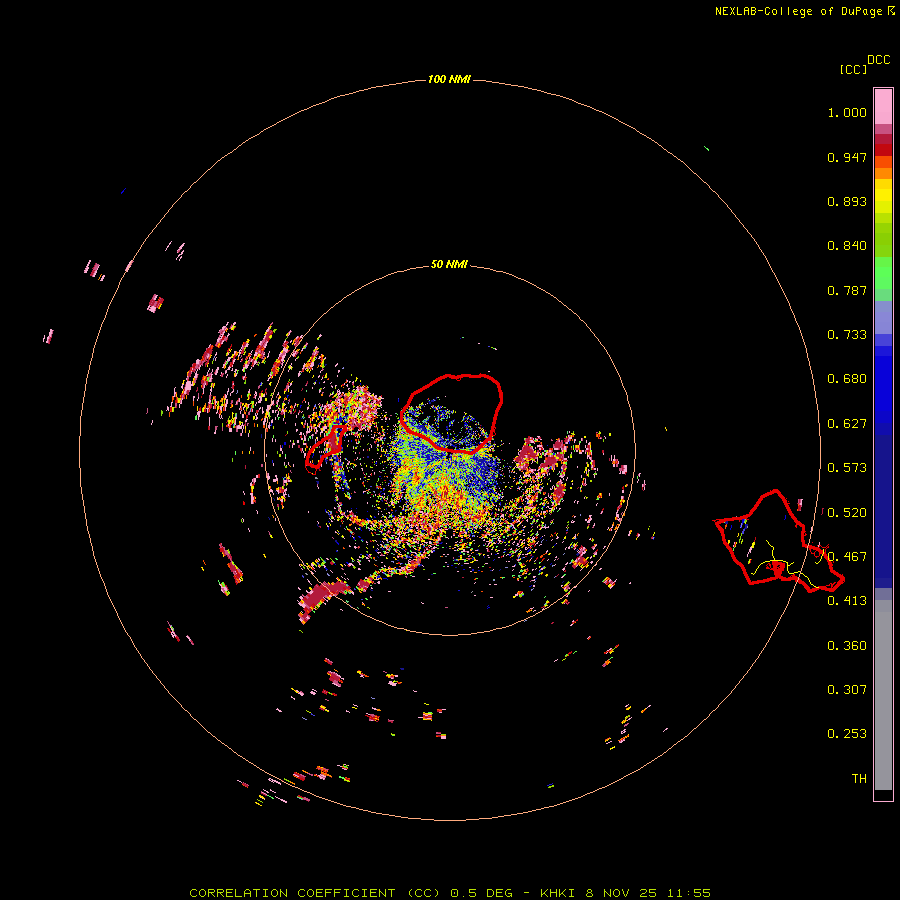Select the 0.893 scale value
The width and height of the screenshot is (900, 900).
click(847, 201)
